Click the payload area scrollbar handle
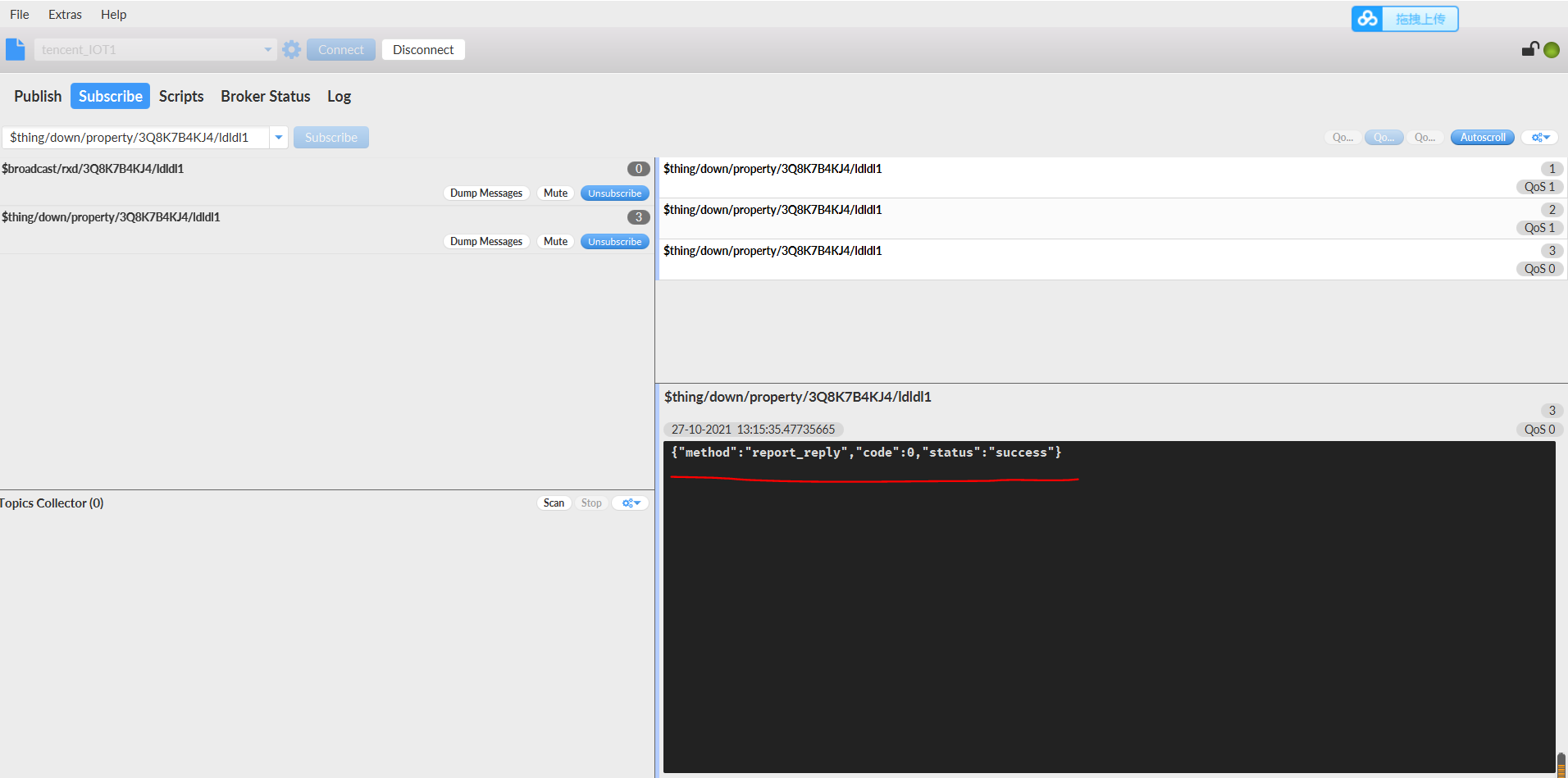 tap(1561, 765)
